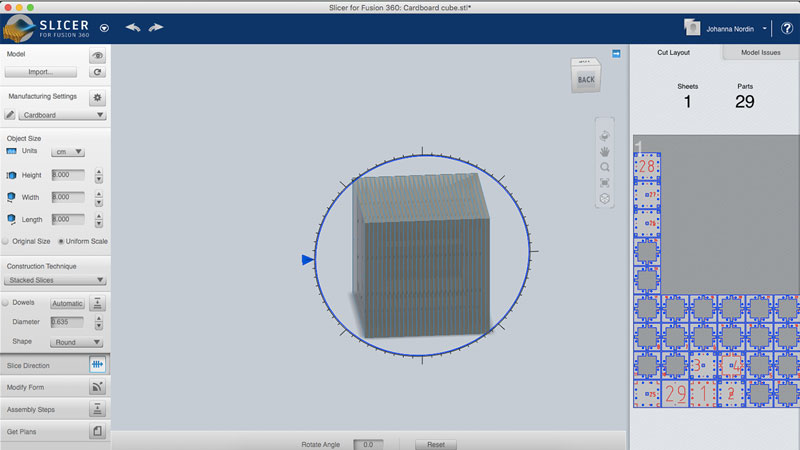Click the user profile avatar
The width and height of the screenshot is (800, 450).
point(692,28)
